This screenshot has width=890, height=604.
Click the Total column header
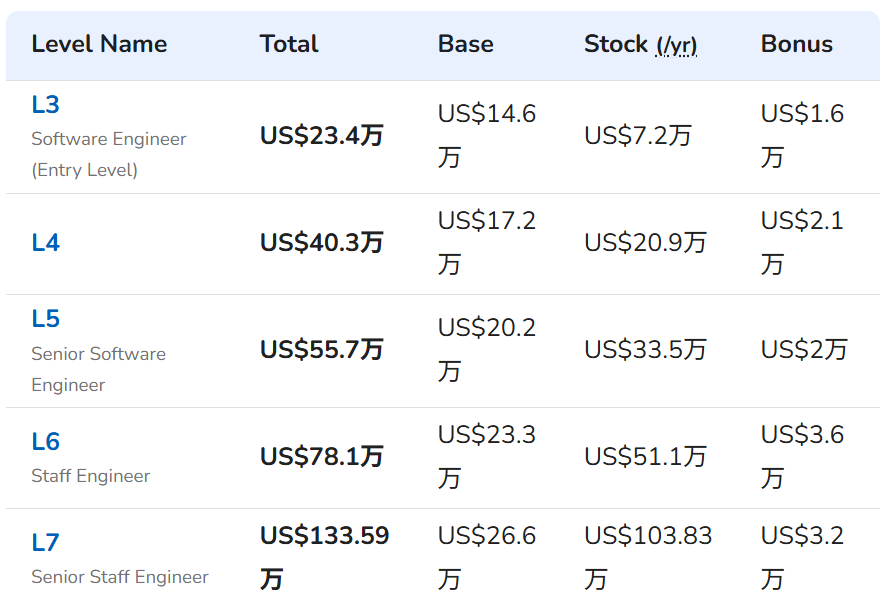click(289, 44)
